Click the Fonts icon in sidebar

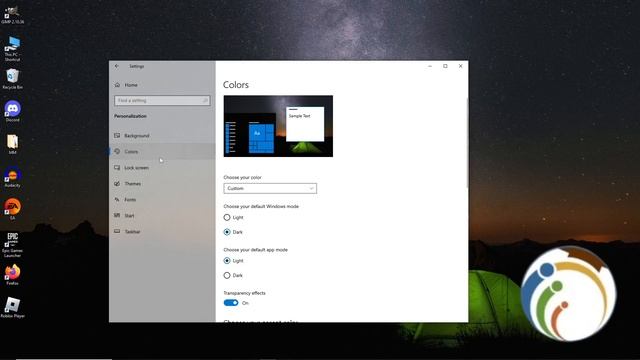click(117, 200)
